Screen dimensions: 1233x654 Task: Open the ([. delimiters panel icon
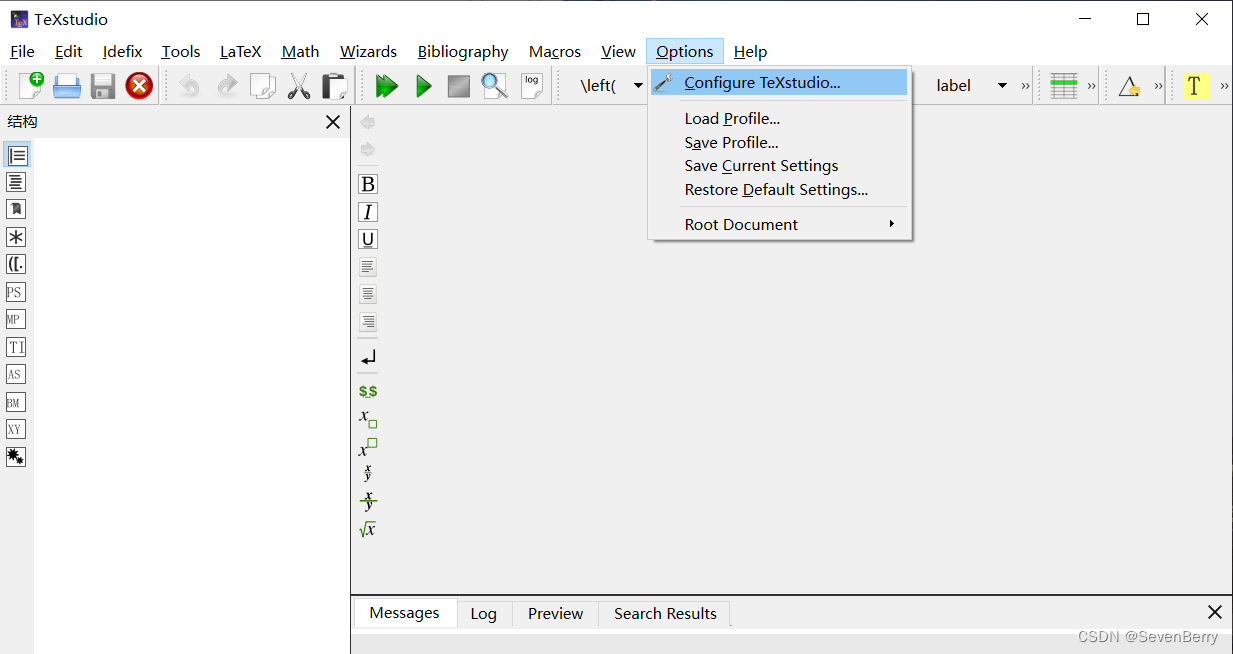tap(16, 265)
